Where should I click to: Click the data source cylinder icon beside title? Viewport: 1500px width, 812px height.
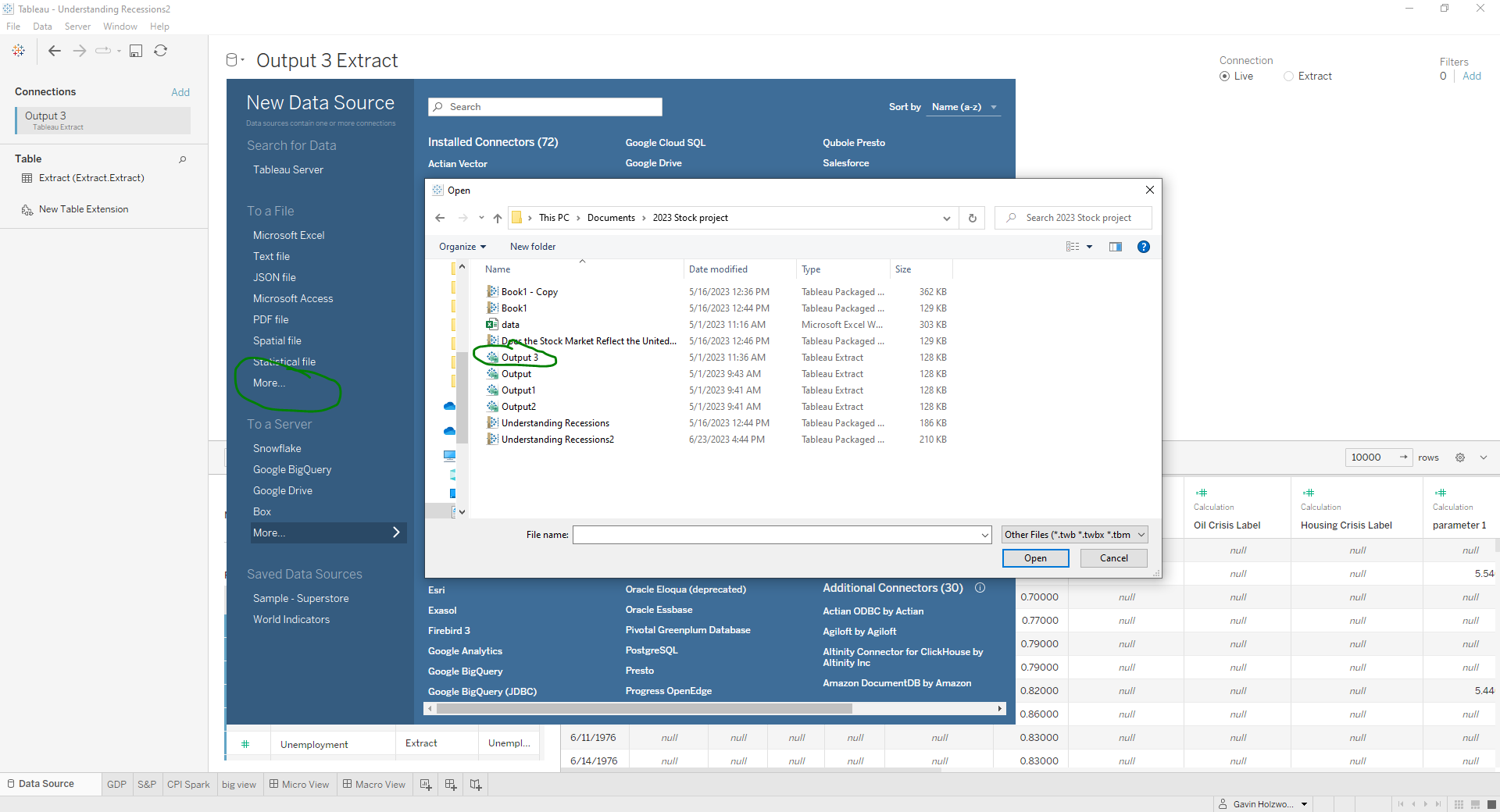231,60
